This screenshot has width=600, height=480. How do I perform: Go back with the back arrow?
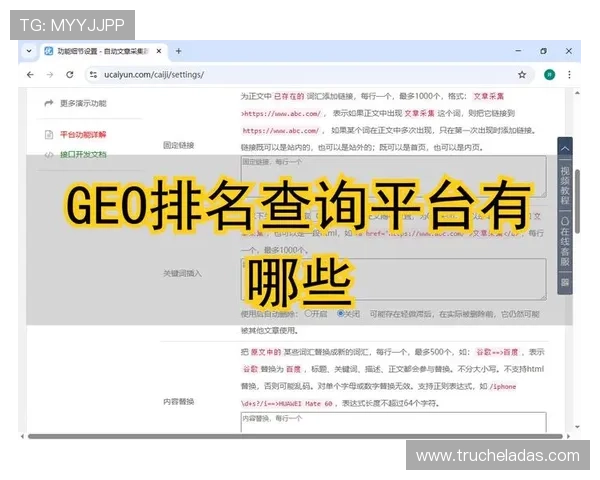[x=30, y=75]
